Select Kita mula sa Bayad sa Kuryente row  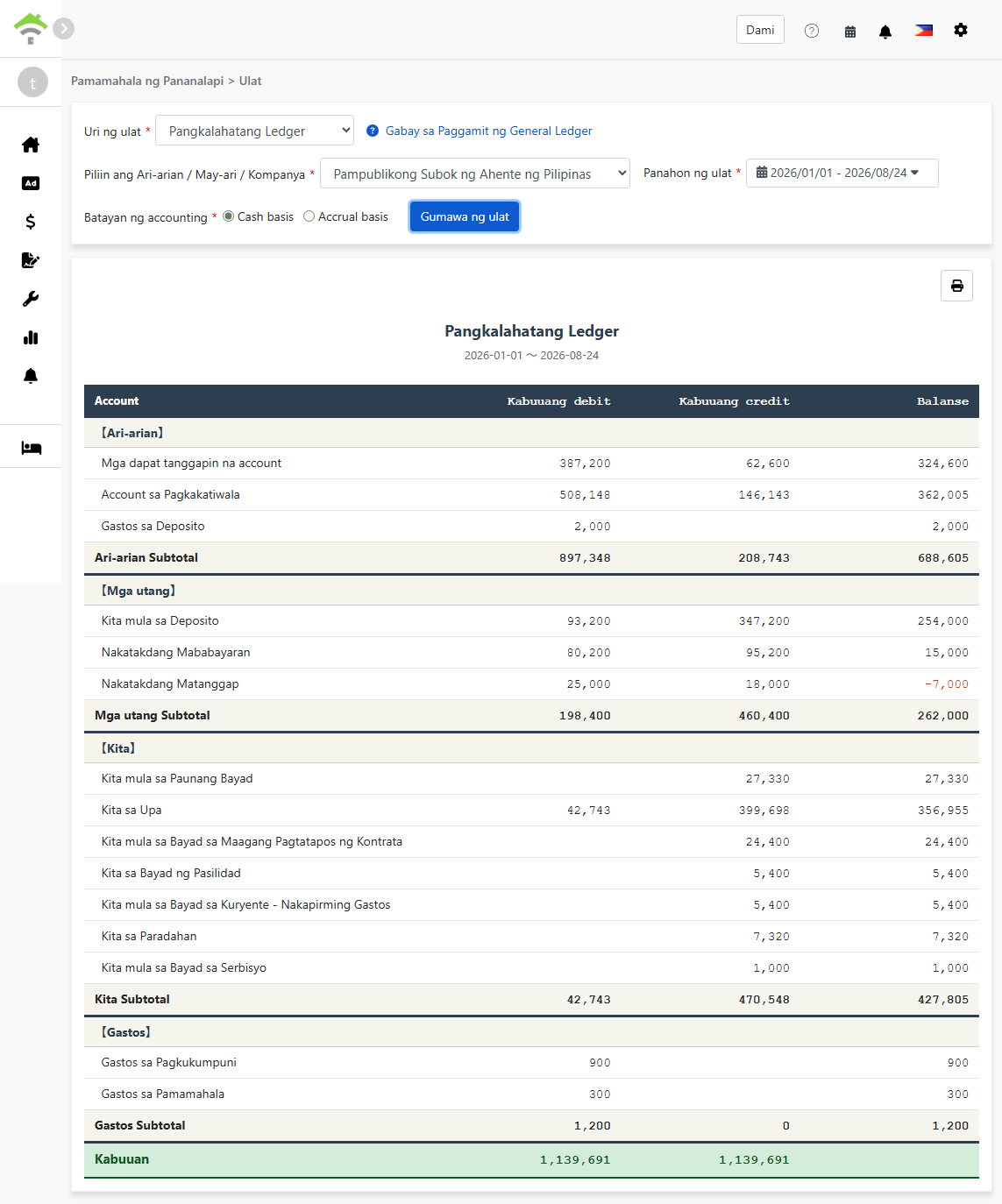pos(531,905)
